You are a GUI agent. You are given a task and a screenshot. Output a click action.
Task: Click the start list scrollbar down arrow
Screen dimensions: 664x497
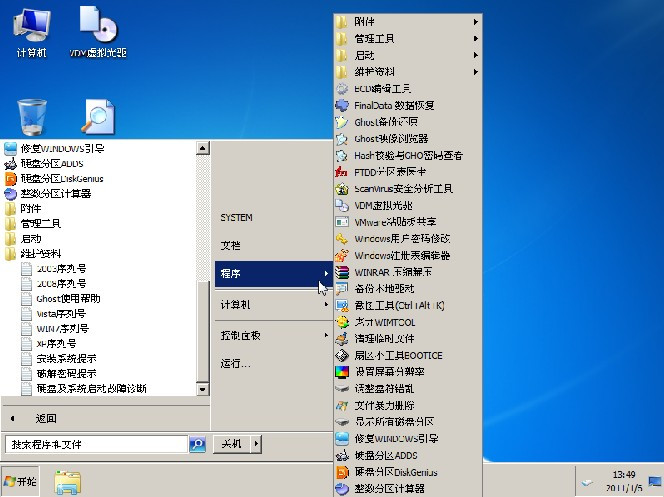[203, 389]
